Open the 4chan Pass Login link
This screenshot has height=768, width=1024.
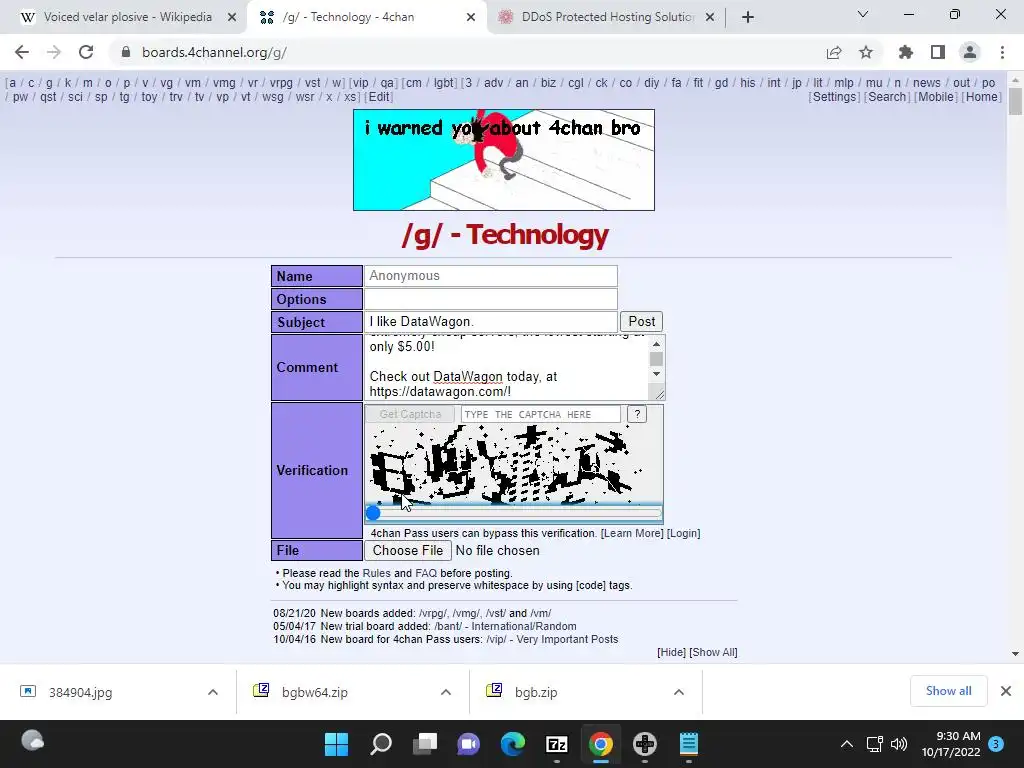(684, 533)
